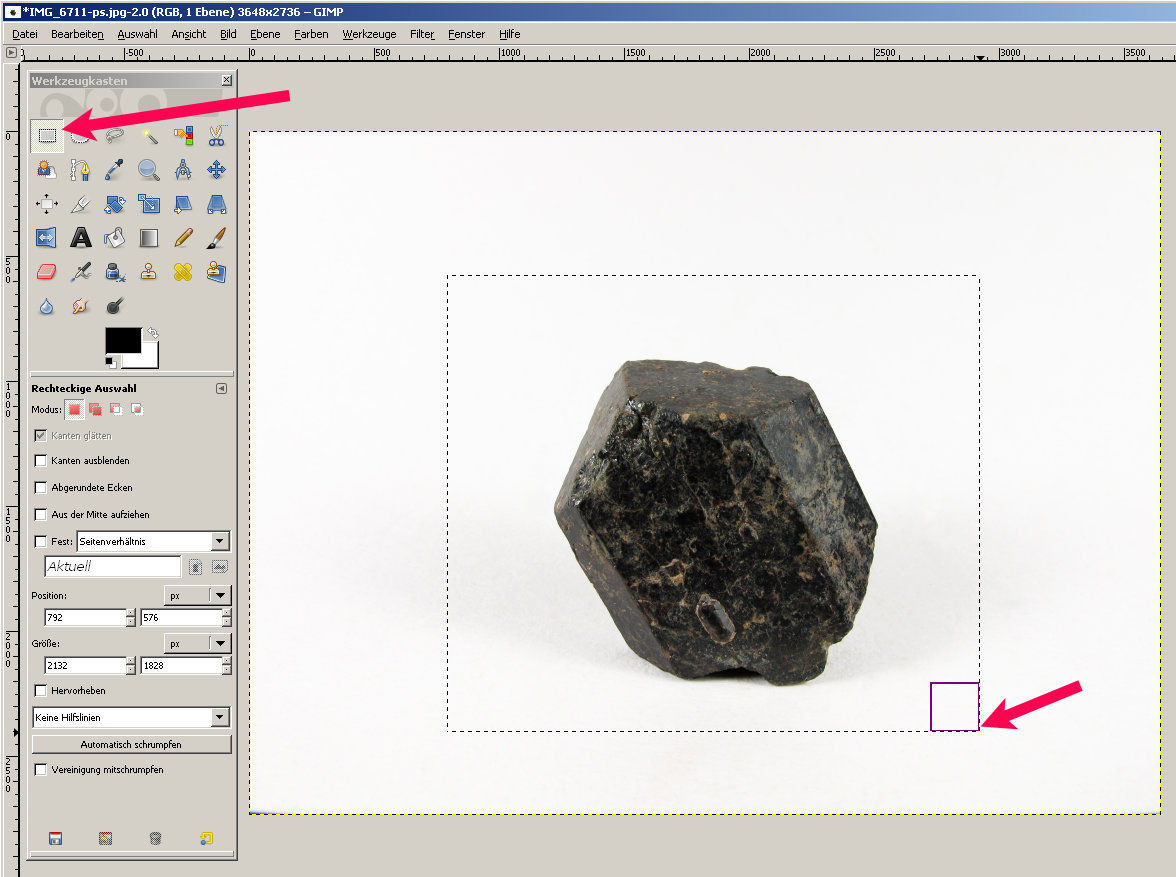Toggle the Abgerundete Ecken checkbox

pyautogui.click(x=41, y=488)
